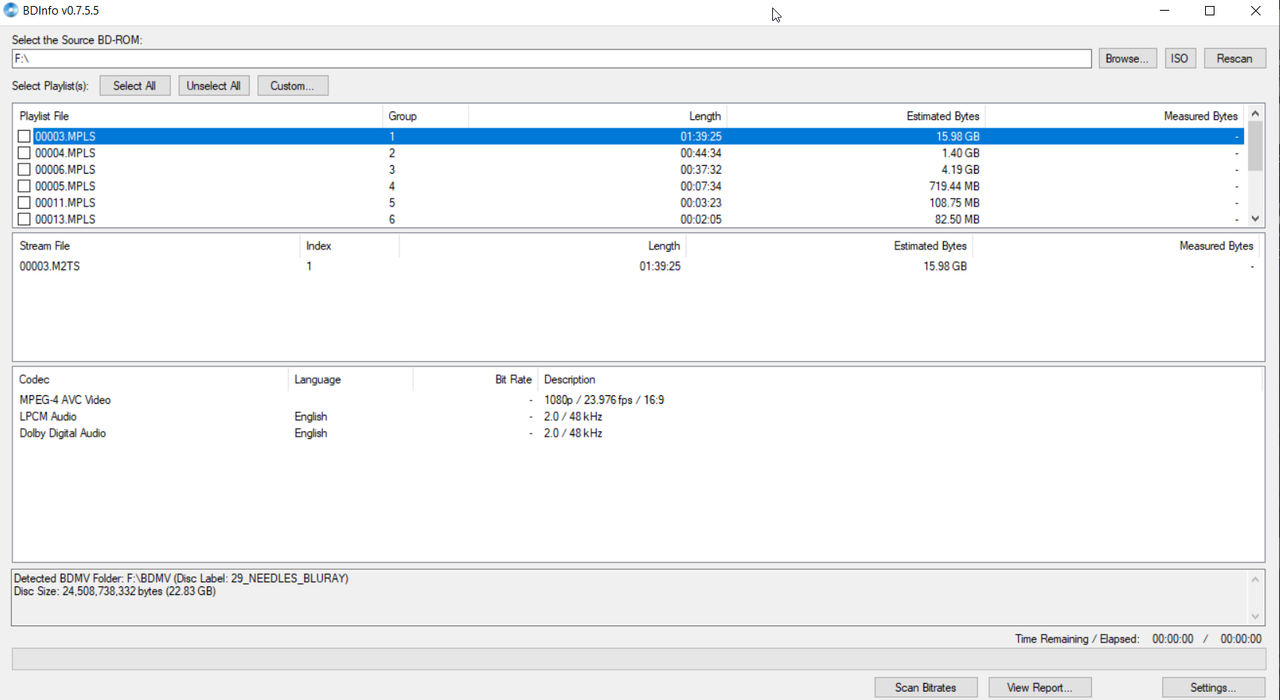Screen dimensions: 1280x700
Task: Click the Rescan button
Action: pyautogui.click(x=1235, y=58)
